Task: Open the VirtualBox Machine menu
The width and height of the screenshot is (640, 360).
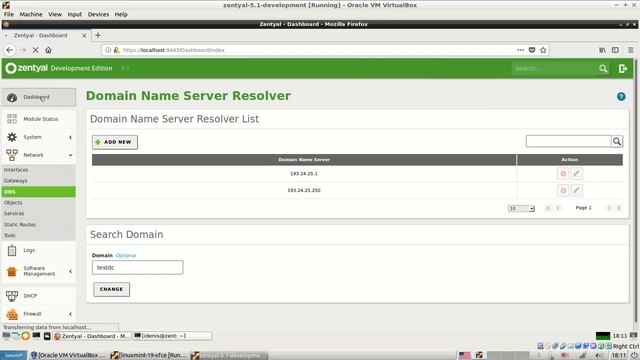Action: tap(31, 14)
